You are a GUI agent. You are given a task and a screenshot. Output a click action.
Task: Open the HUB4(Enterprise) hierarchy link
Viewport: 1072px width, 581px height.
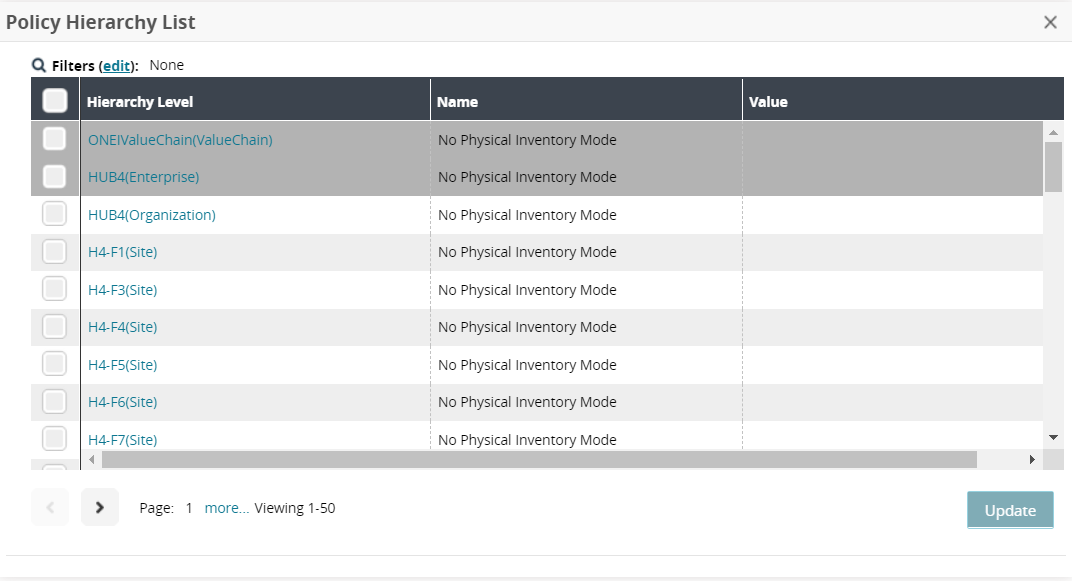143,177
